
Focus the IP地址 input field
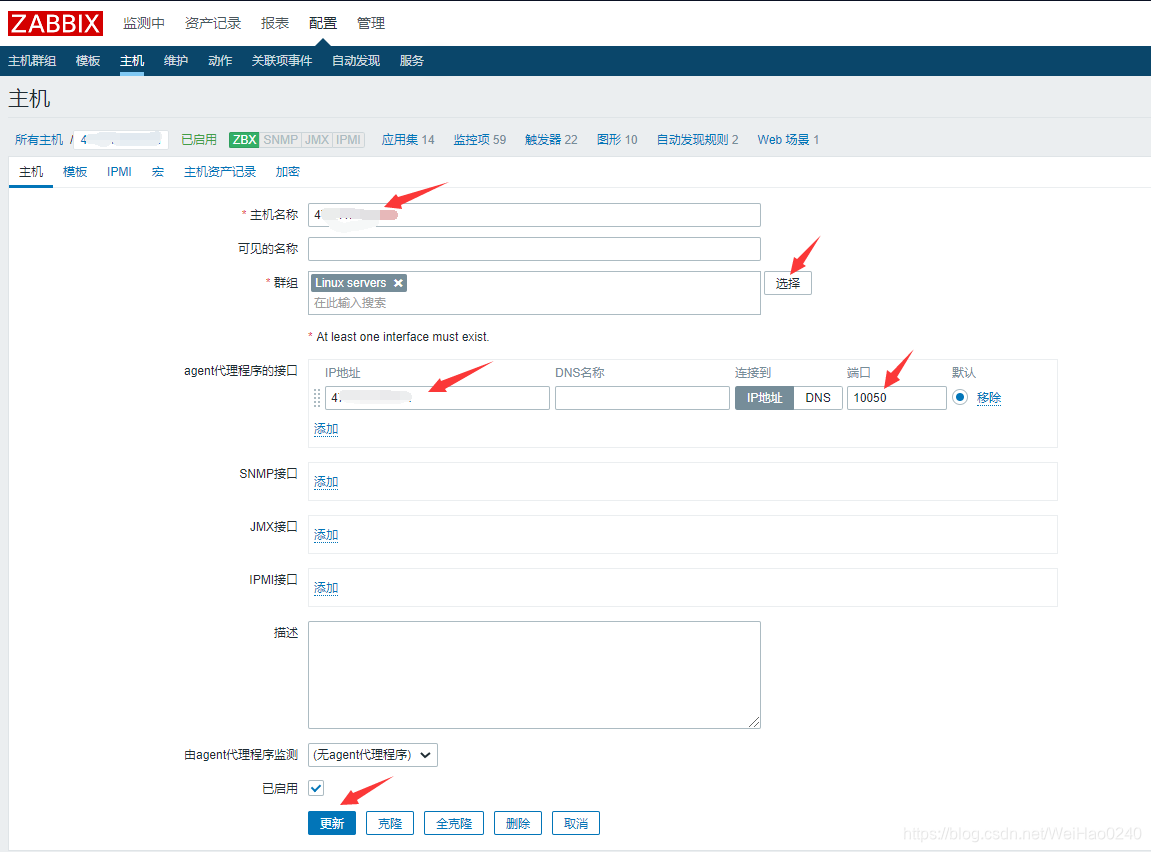437,398
